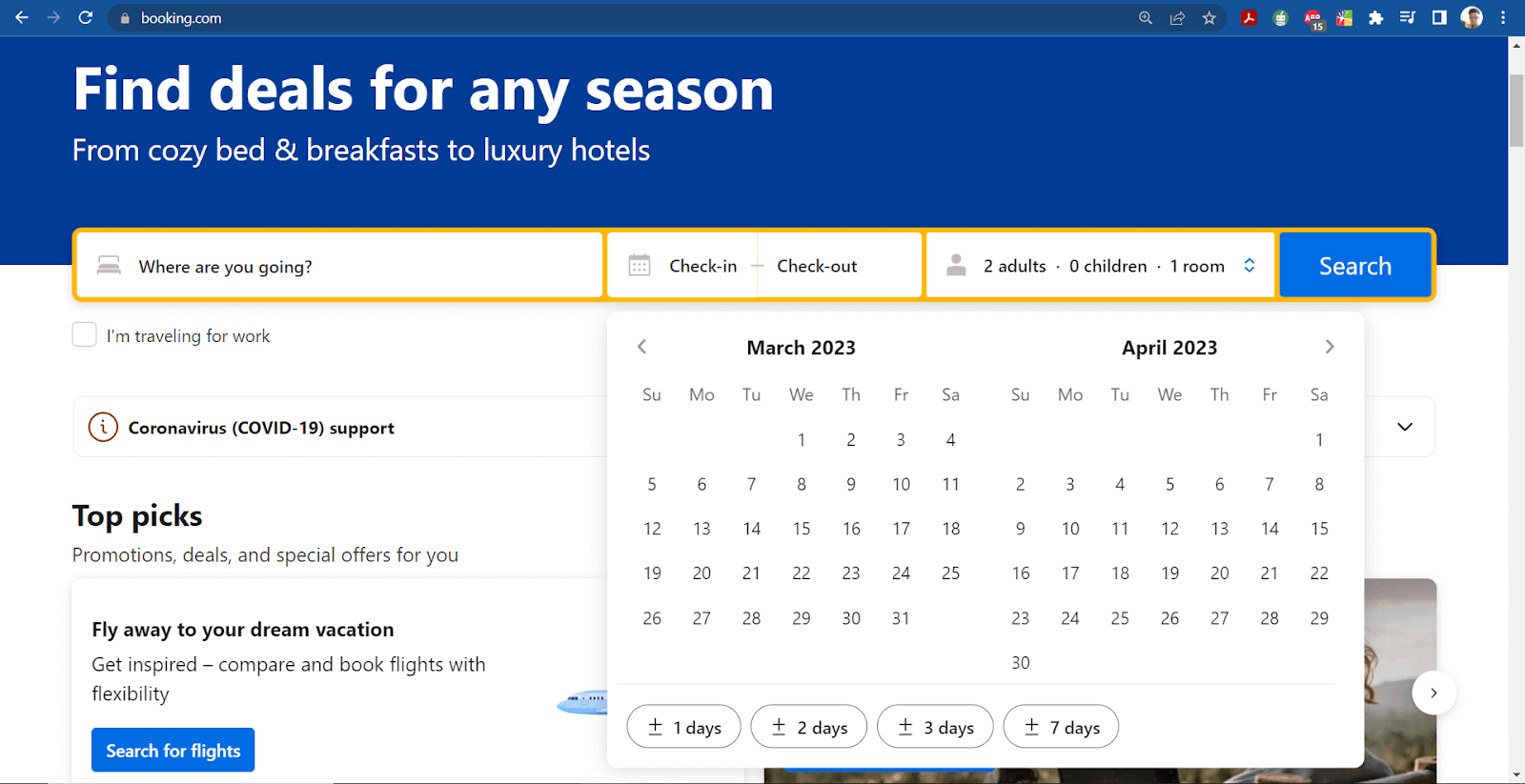Image resolution: width=1525 pixels, height=784 pixels.
Task: Go back to February with the left chevron
Action: [641, 347]
